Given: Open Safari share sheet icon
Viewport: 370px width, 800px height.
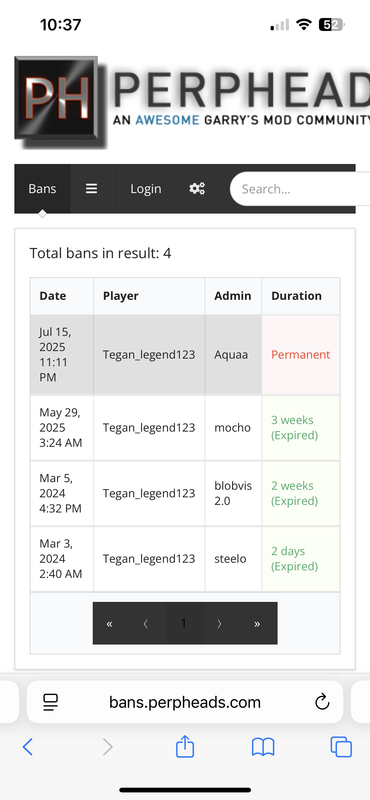Looking at the screenshot, I should point(185,747).
